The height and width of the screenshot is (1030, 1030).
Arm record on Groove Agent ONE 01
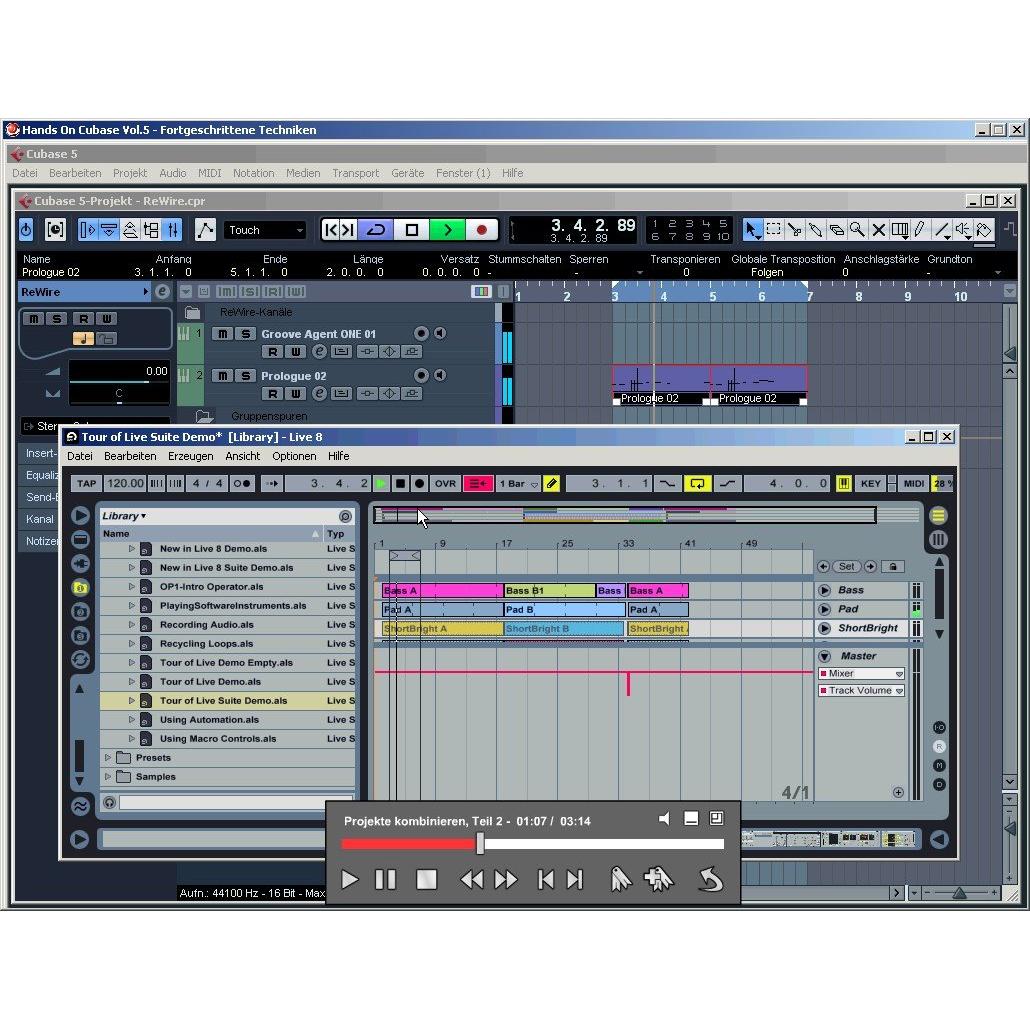421,333
